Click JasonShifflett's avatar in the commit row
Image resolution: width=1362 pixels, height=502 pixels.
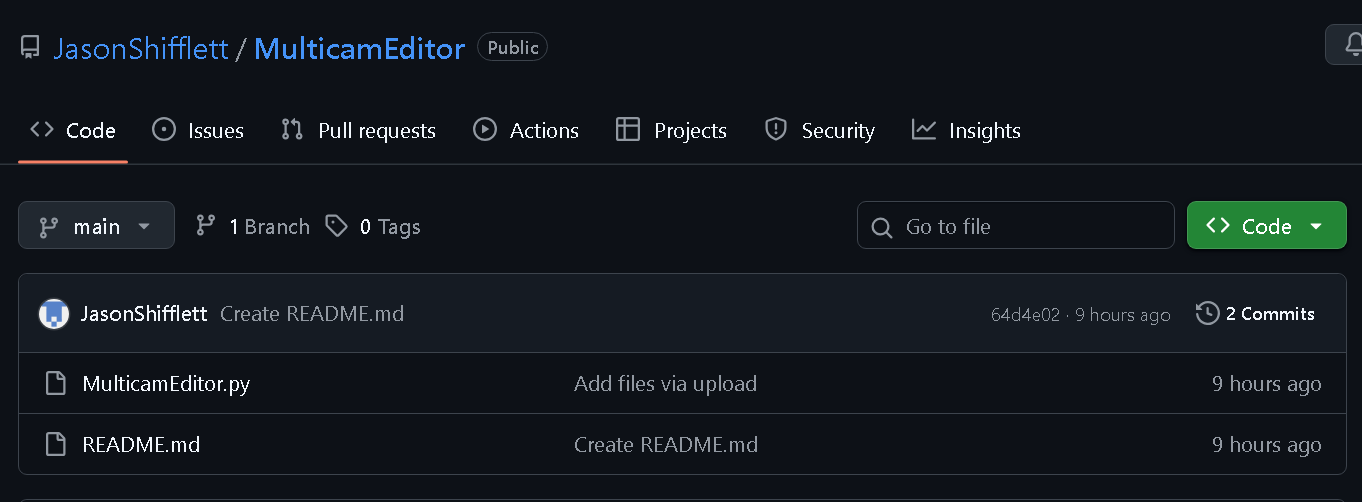pos(53,314)
